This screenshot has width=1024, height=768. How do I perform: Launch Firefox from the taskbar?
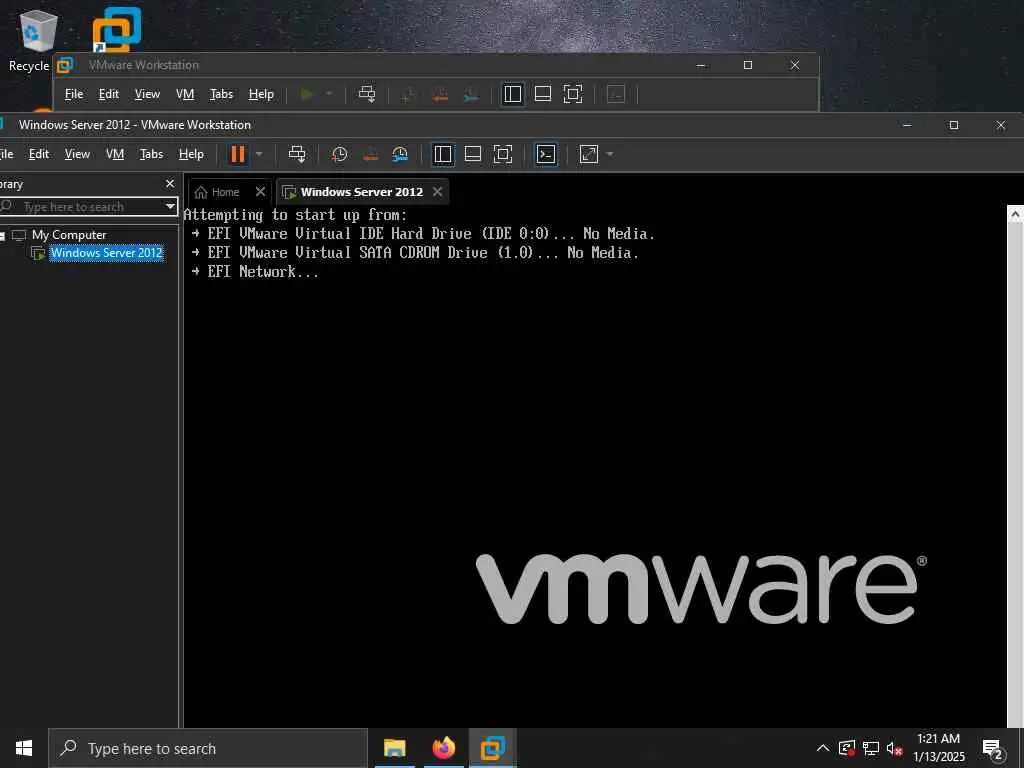pyautogui.click(x=443, y=748)
